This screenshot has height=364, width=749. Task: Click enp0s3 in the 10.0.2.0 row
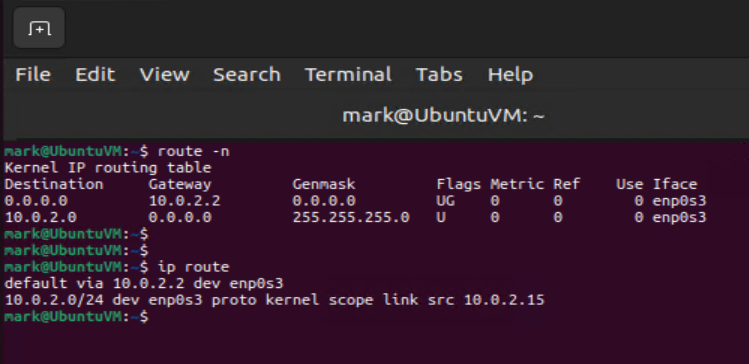coord(679,217)
